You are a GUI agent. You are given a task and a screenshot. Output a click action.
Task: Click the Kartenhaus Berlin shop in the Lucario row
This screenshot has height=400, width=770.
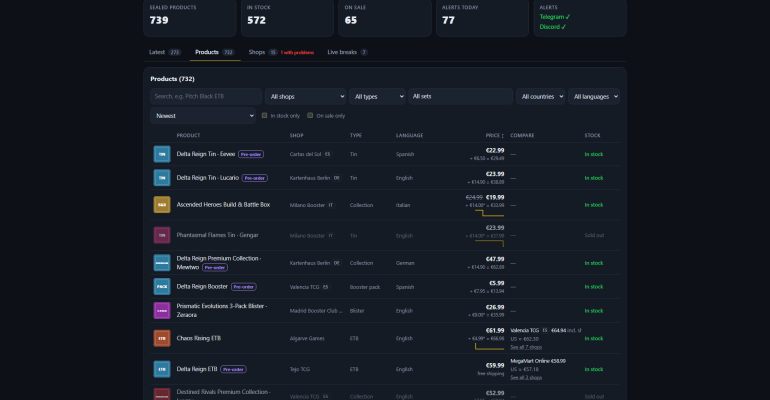point(309,178)
